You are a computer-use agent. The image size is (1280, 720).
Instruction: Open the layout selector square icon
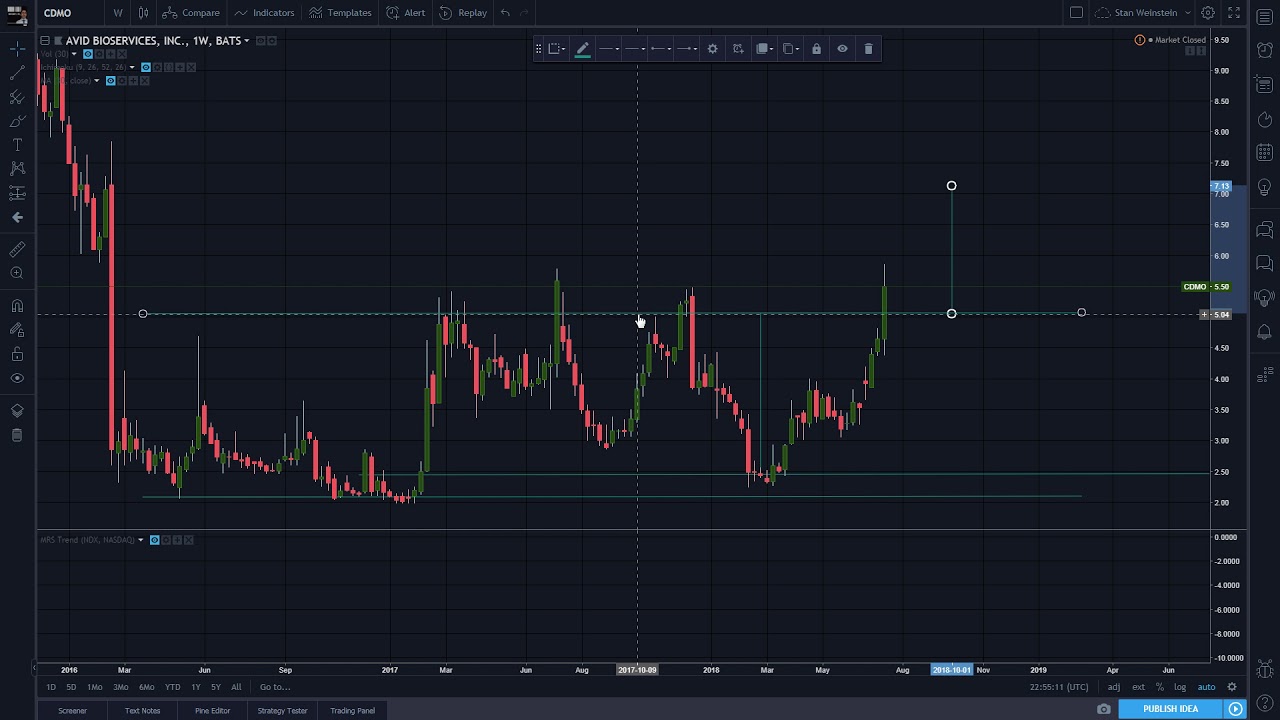pyautogui.click(x=1076, y=13)
